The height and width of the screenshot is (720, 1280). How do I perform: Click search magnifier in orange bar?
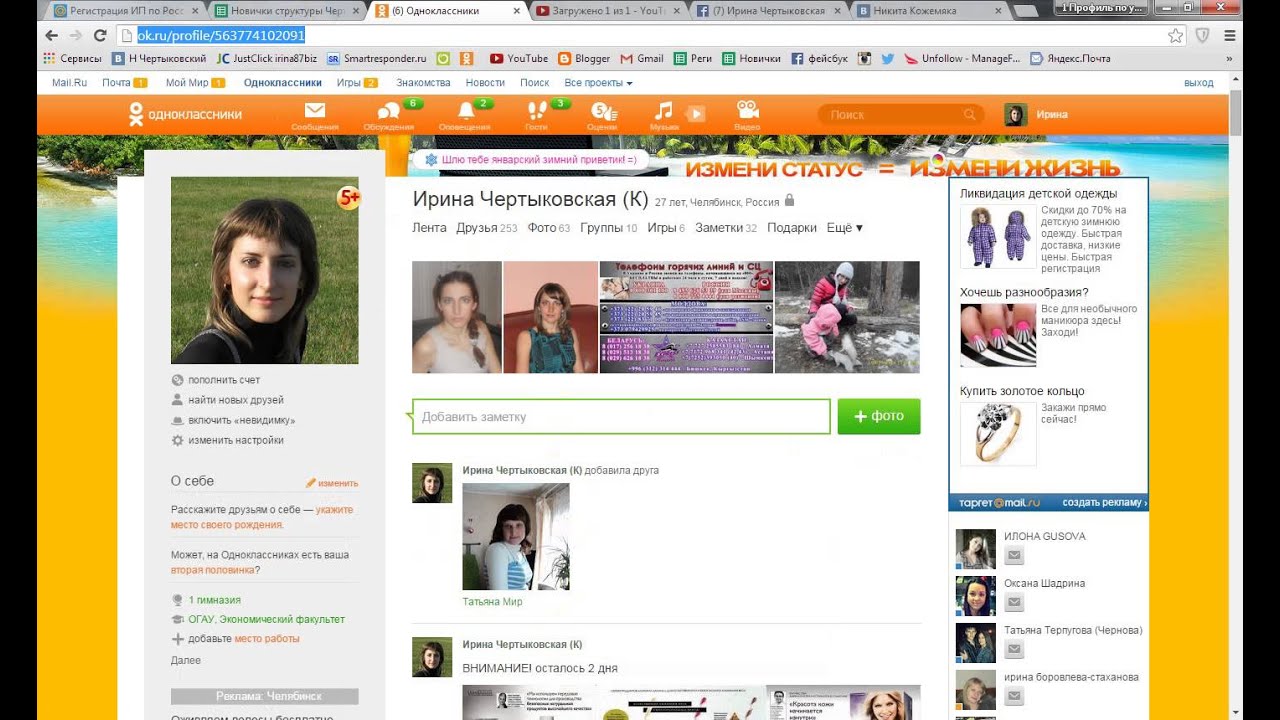pos(969,115)
